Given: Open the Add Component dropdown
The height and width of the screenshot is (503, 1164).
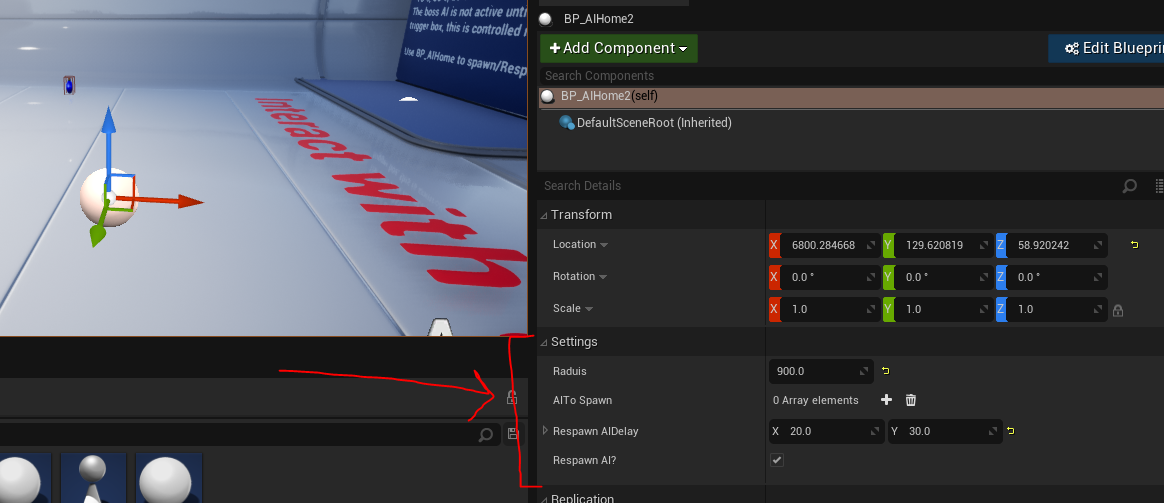Looking at the screenshot, I should tap(618, 48).
